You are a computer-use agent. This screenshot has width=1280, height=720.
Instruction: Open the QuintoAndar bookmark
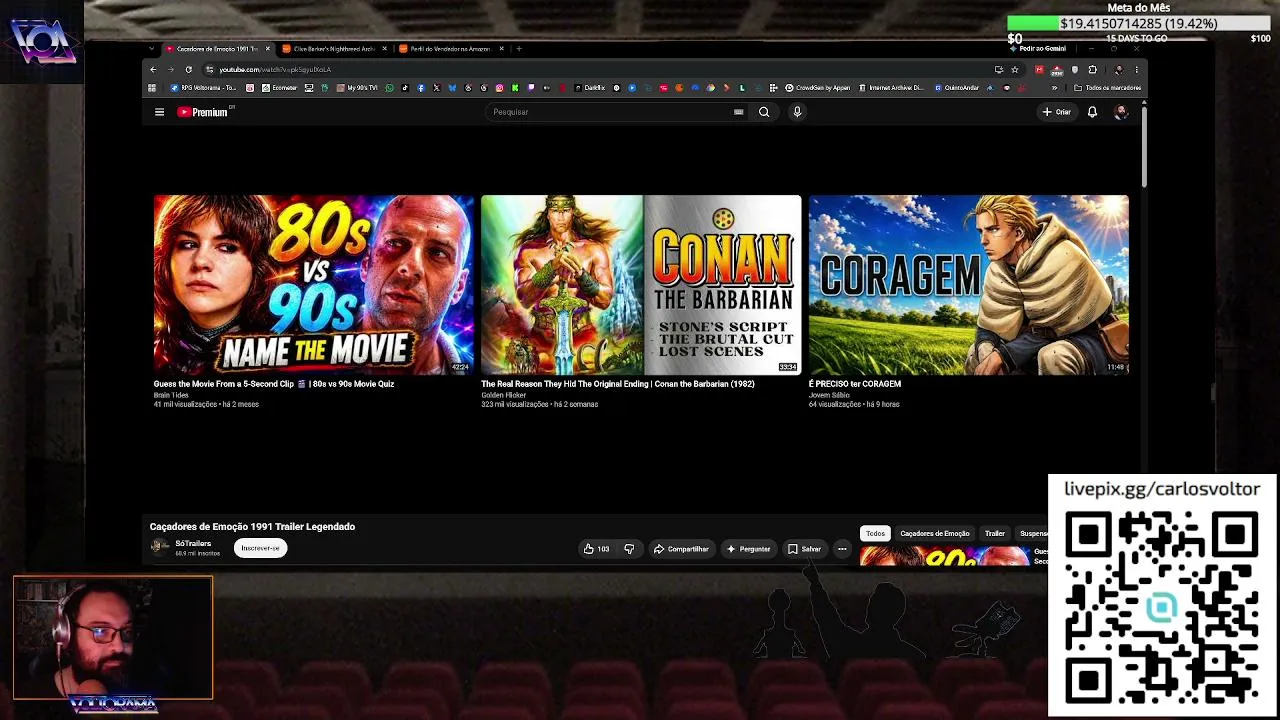pos(957,88)
